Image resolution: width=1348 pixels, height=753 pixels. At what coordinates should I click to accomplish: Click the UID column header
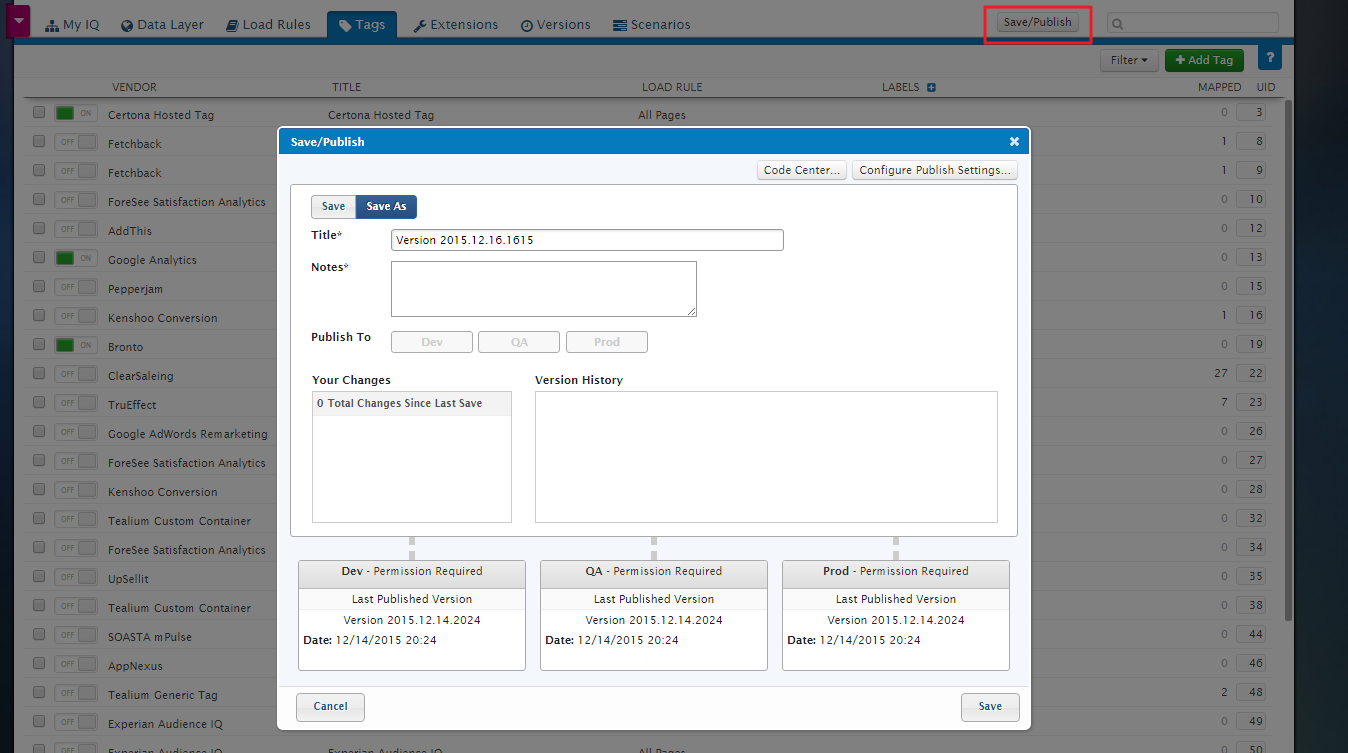[1266, 87]
